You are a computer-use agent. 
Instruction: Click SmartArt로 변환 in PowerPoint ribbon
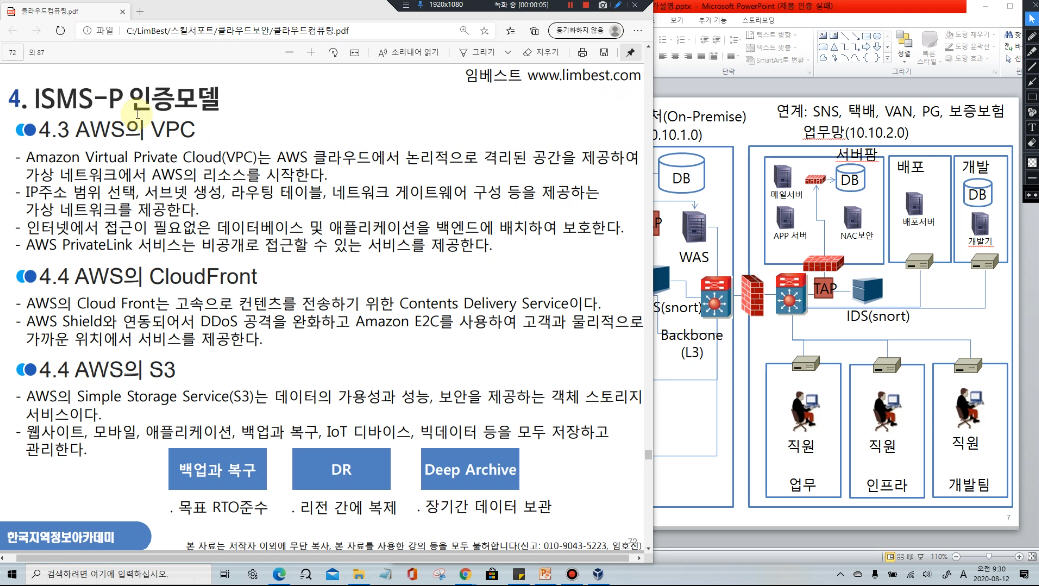(777, 60)
